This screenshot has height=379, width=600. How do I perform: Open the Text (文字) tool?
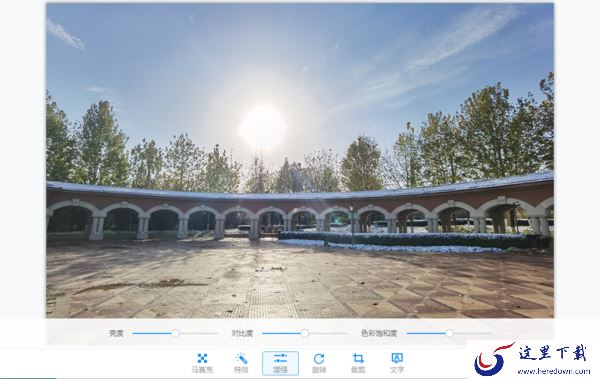[x=397, y=363]
